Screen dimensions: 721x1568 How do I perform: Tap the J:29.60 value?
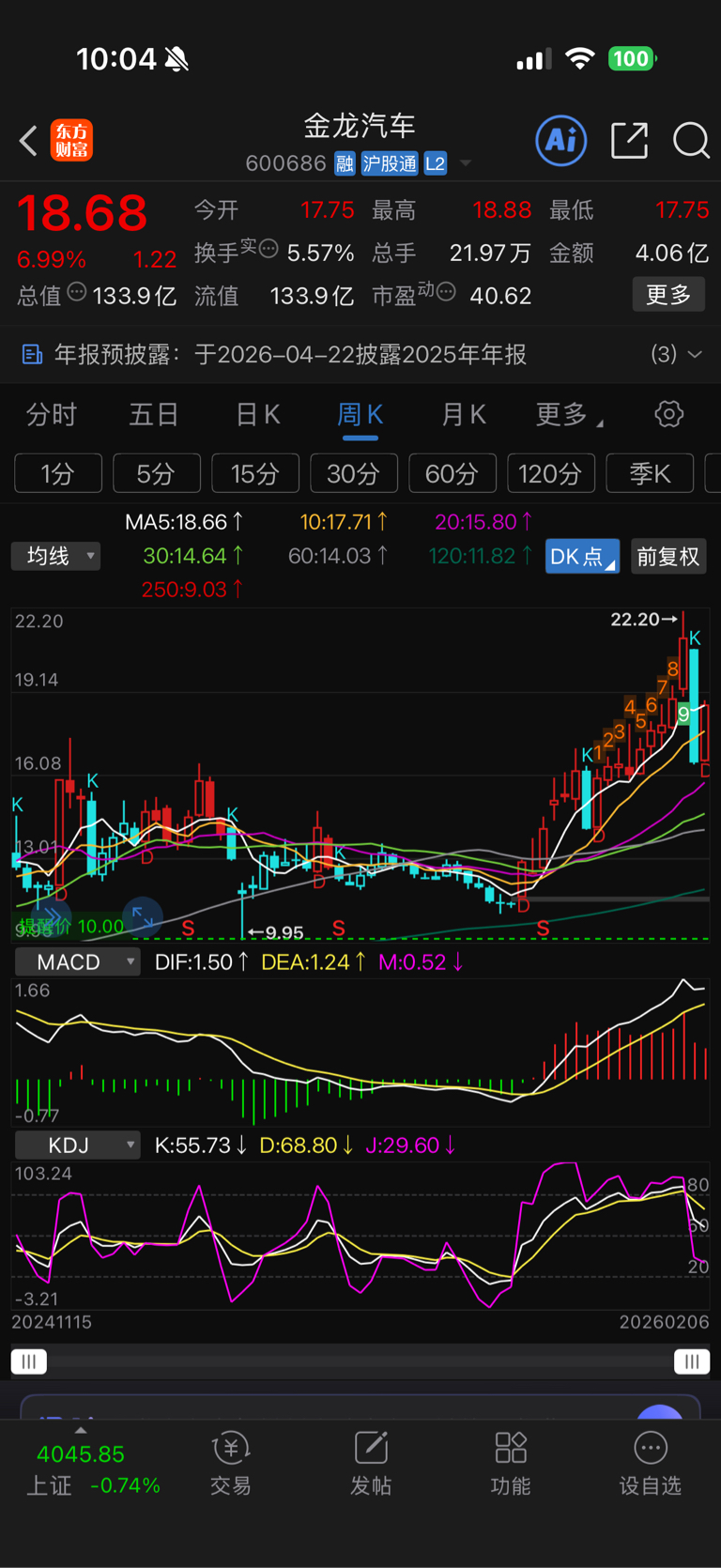(410, 1145)
